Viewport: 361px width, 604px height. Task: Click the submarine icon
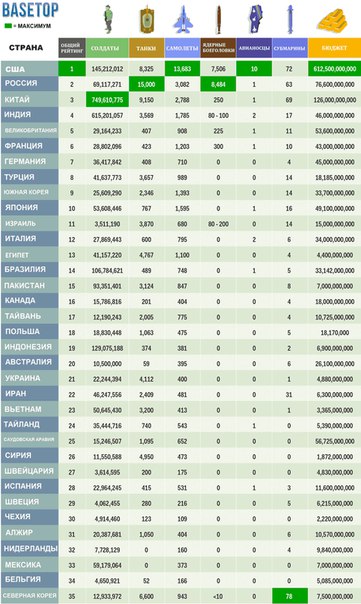pyautogui.click(x=289, y=19)
